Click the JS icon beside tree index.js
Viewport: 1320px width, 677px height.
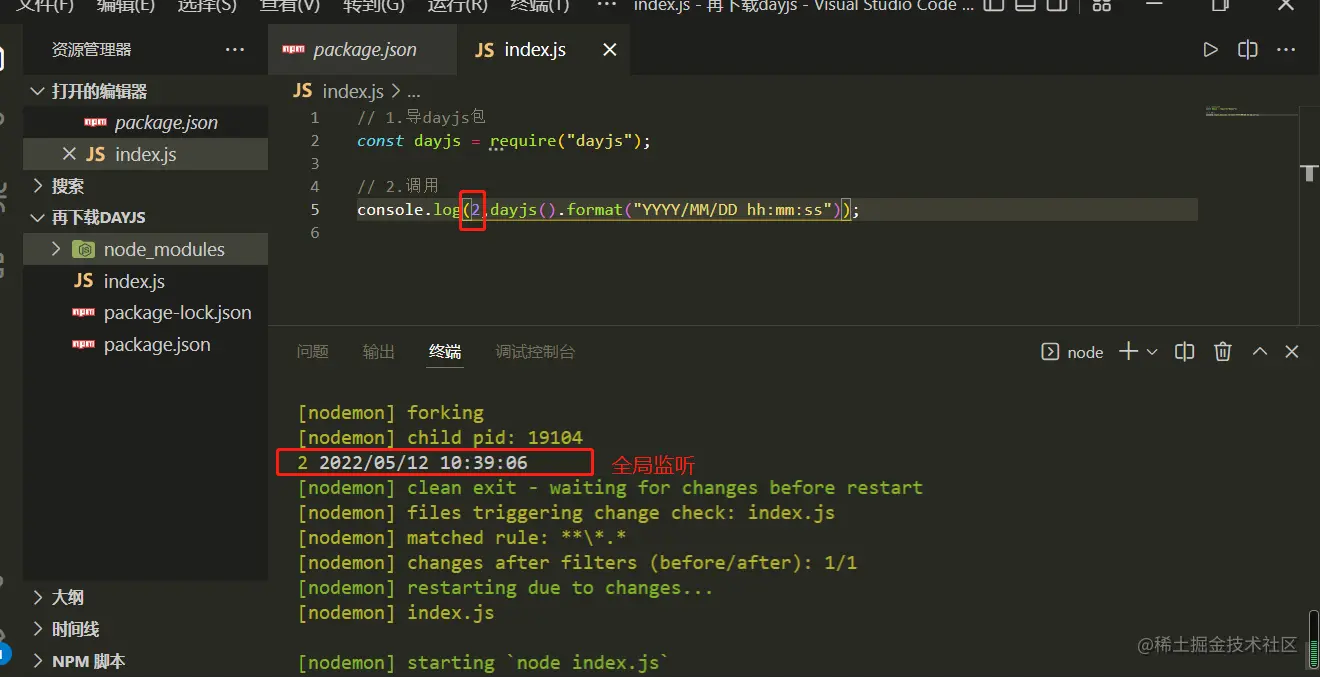[84, 281]
